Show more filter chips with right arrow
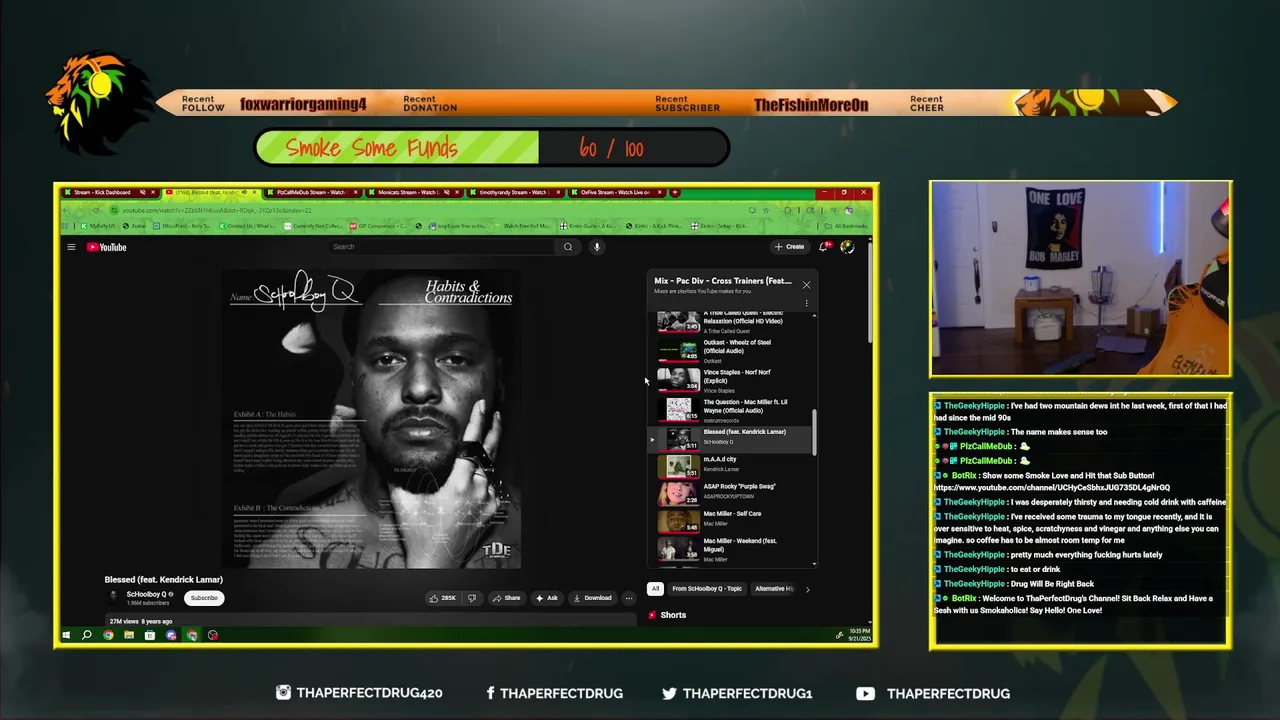This screenshot has height=720, width=1280. pos(807,589)
